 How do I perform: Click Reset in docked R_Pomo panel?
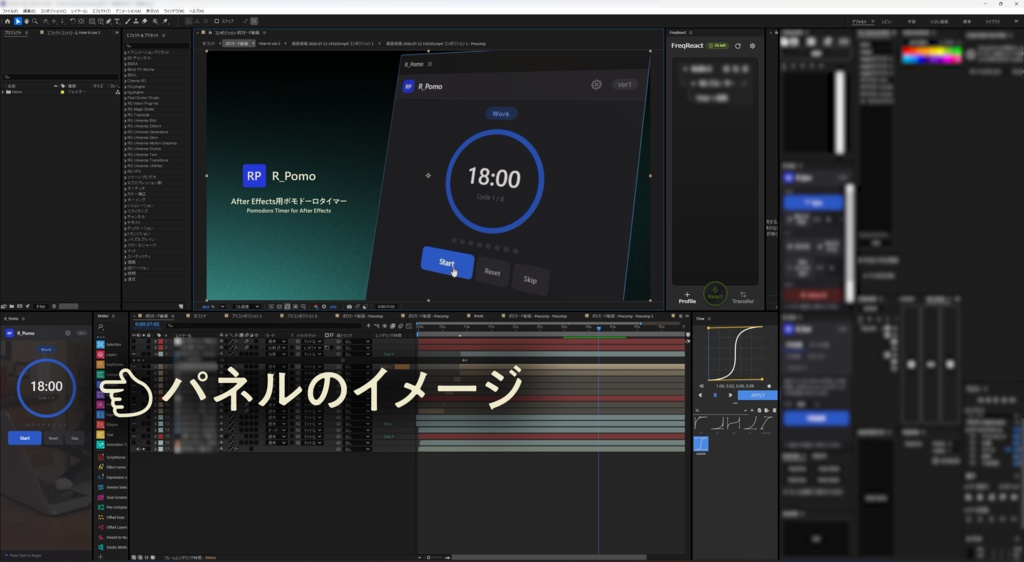(x=54, y=438)
